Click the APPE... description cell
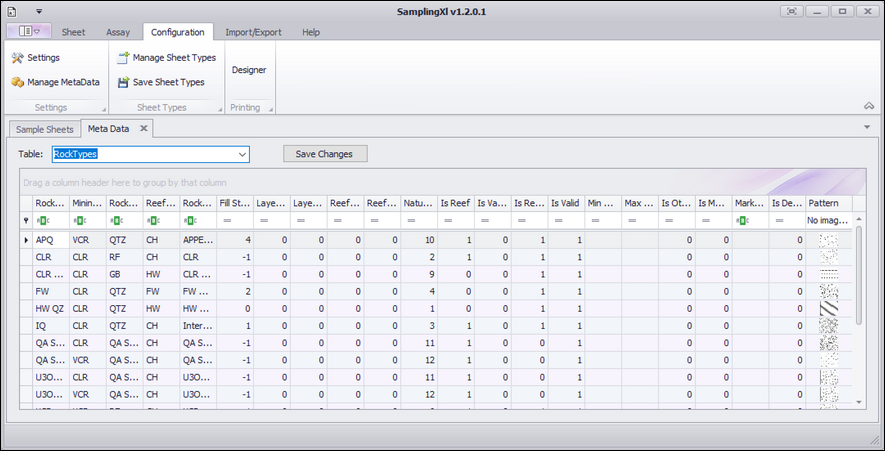The image size is (885, 451). (x=198, y=240)
